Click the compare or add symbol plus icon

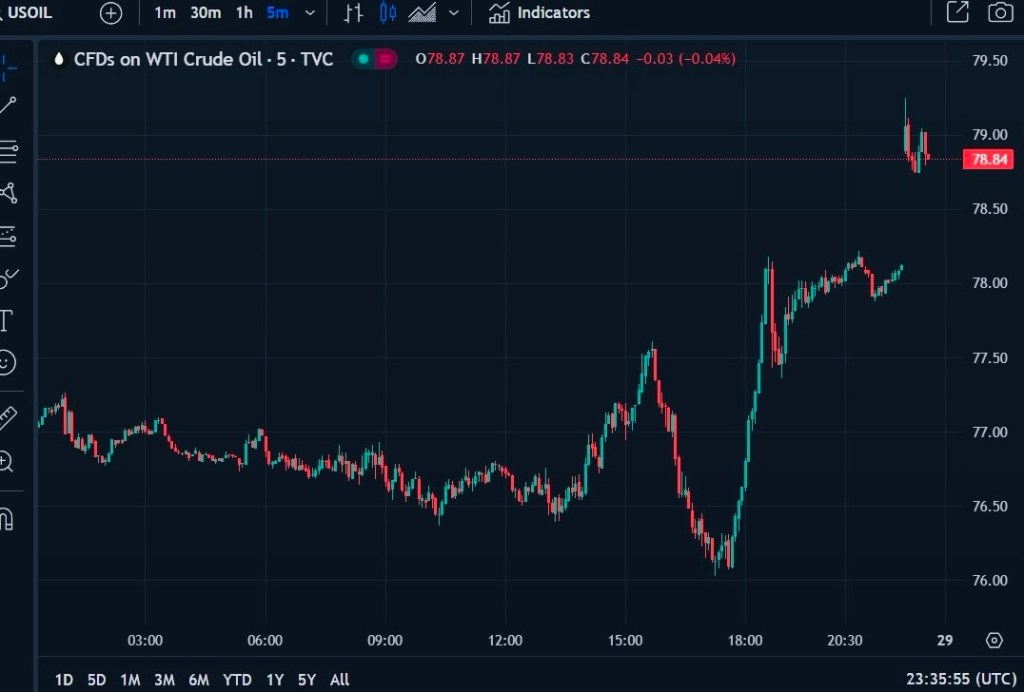(111, 13)
